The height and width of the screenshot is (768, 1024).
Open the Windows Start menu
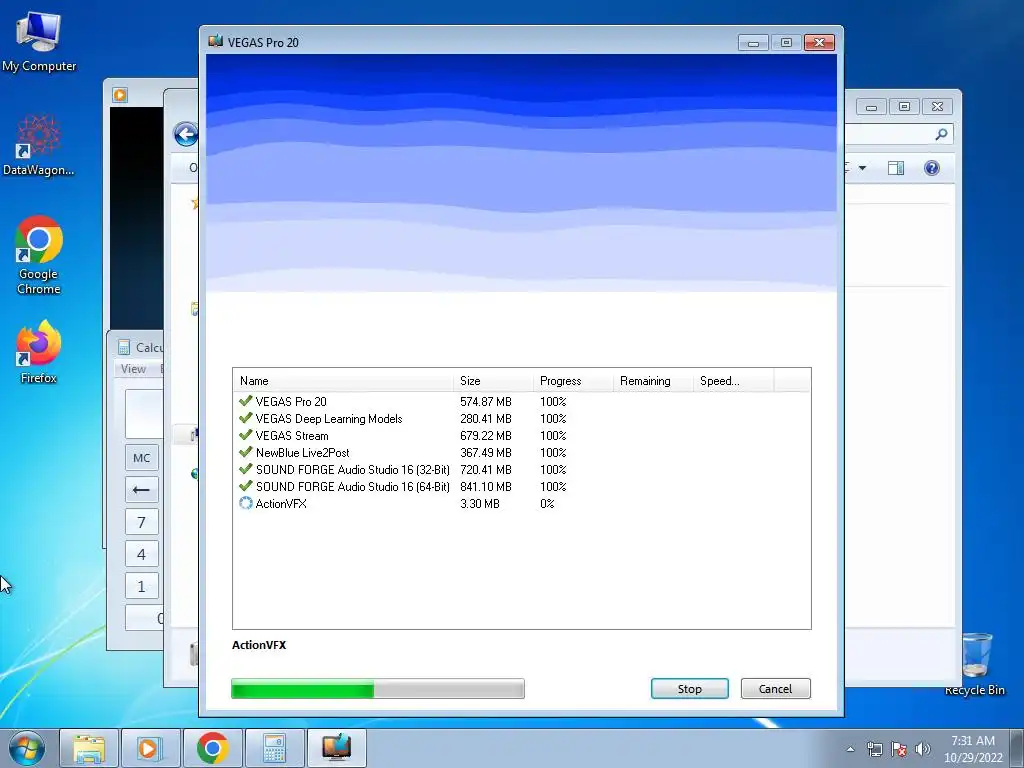pos(27,748)
